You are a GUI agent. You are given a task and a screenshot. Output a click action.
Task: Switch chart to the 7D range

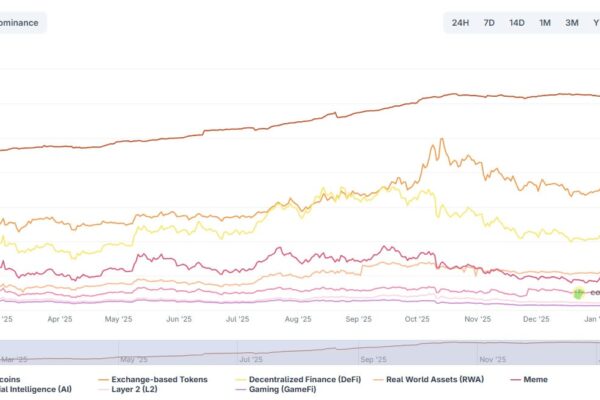489,22
